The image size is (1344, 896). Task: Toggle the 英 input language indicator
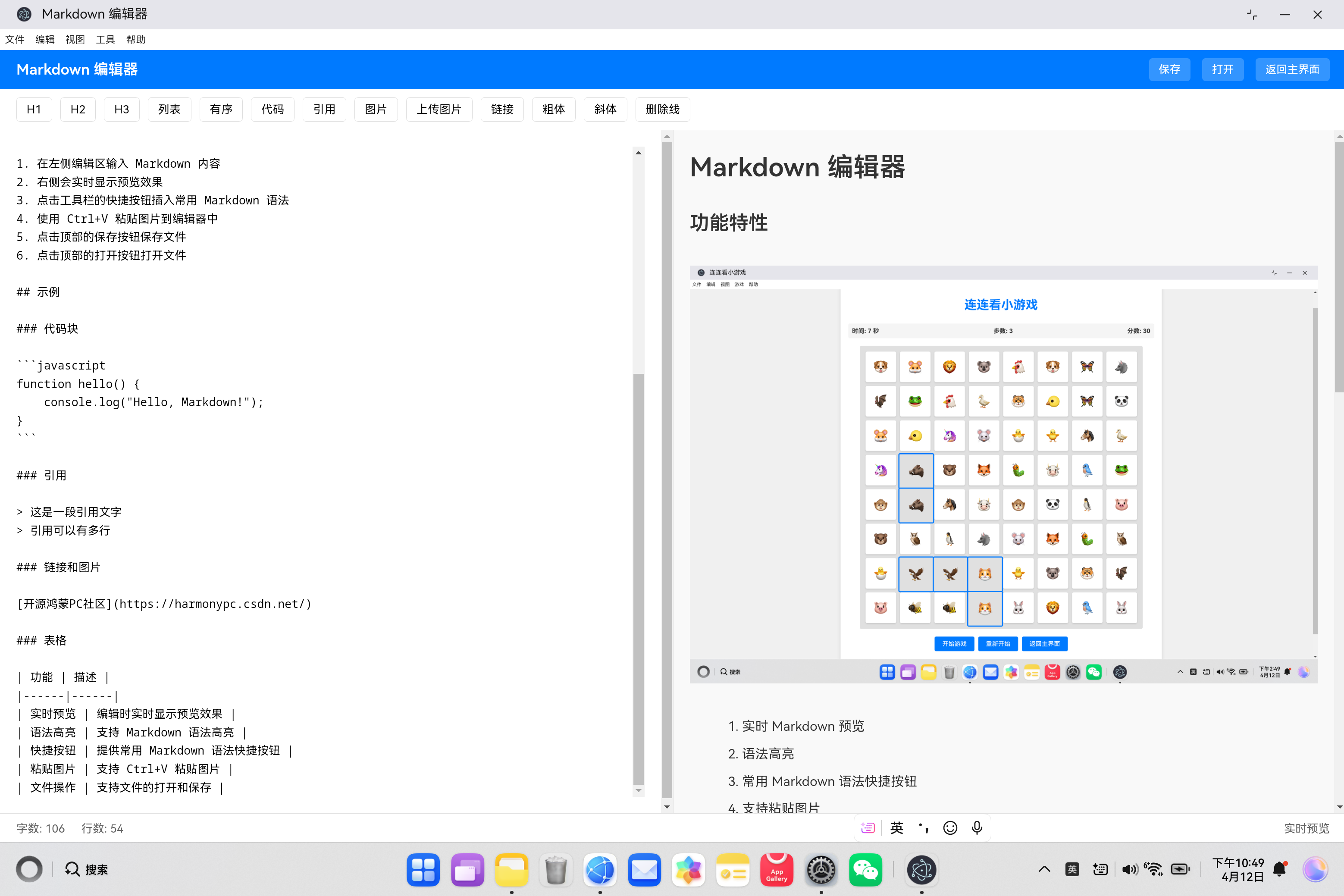[x=1072, y=868]
